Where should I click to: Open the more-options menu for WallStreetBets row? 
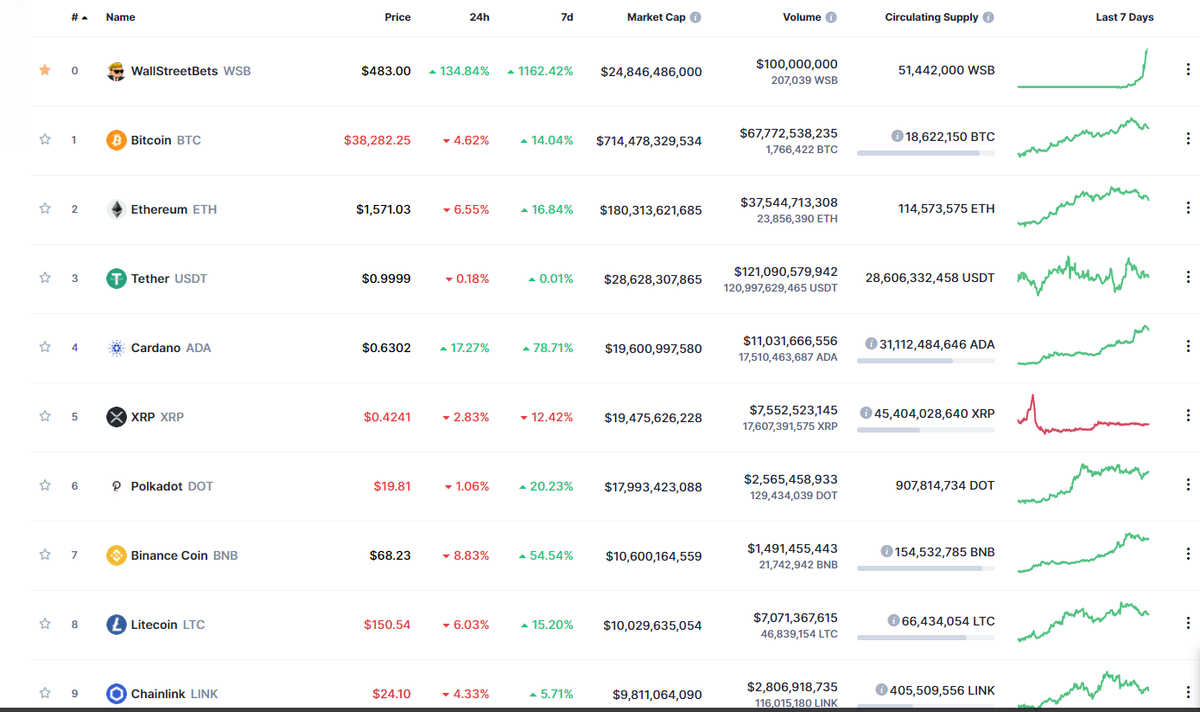[1188, 70]
